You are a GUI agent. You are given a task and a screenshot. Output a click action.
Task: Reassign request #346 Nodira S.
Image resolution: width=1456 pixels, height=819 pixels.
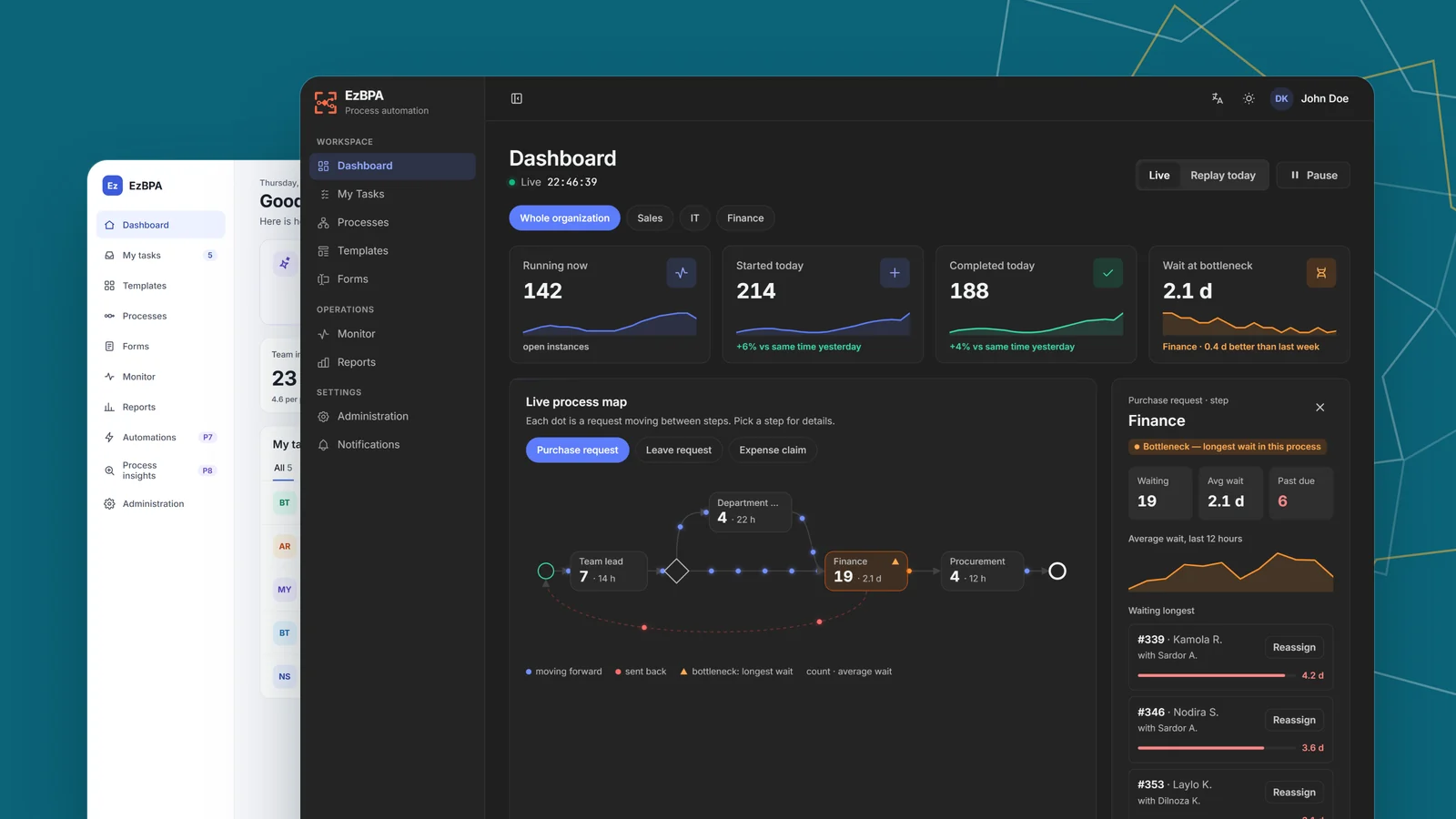[x=1294, y=720]
